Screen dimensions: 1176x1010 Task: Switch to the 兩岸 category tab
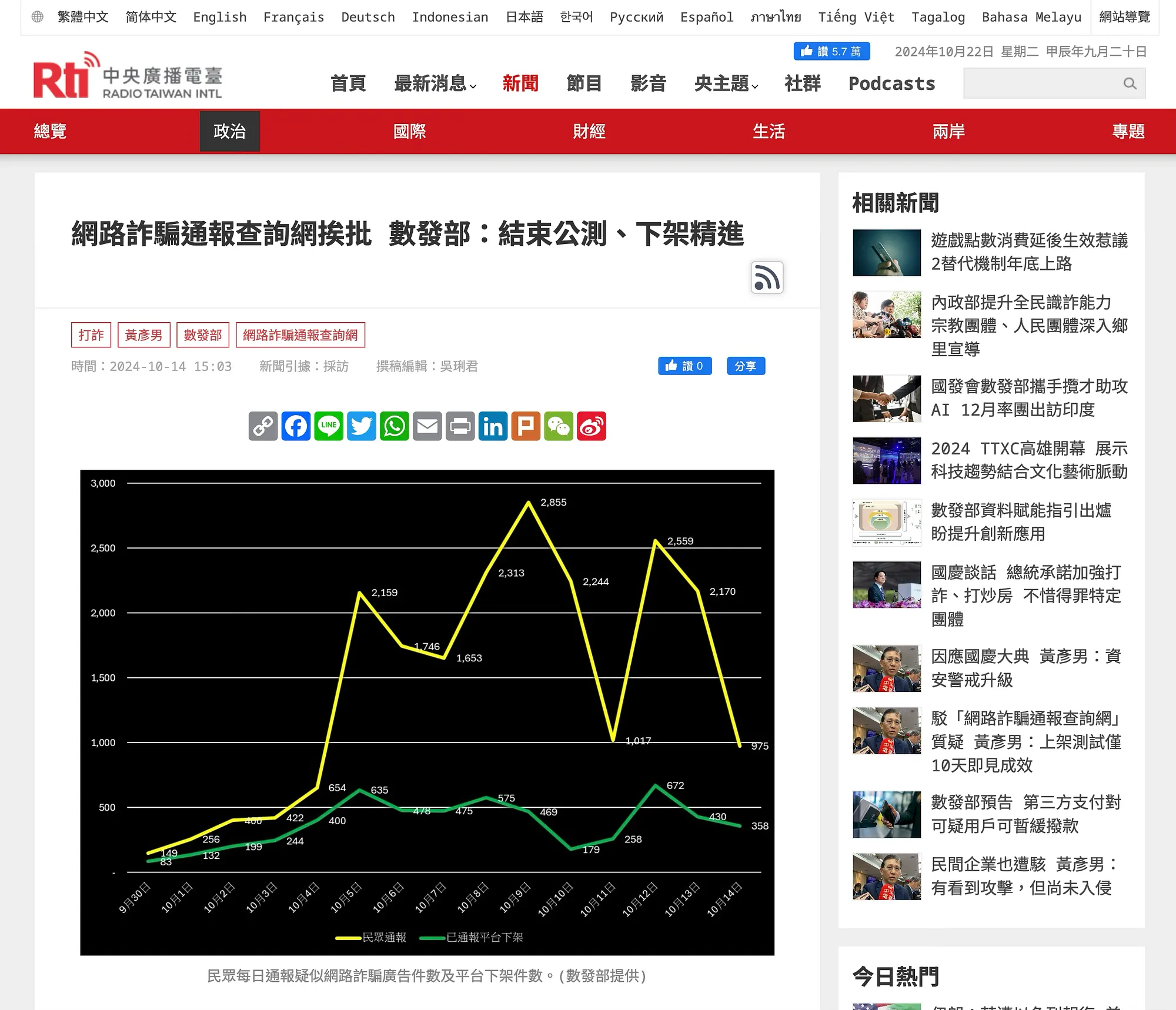pyautogui.click(x=948, y=131)
